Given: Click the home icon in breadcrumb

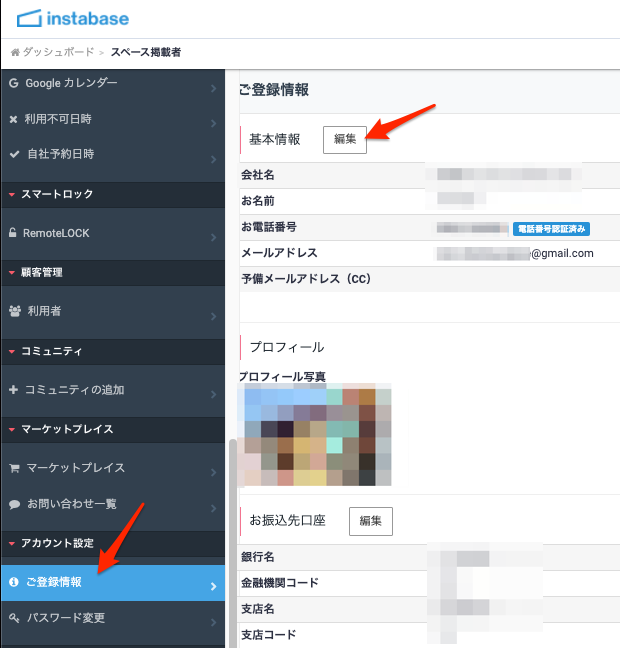Looking at the screenshot, I should point(15,52).
